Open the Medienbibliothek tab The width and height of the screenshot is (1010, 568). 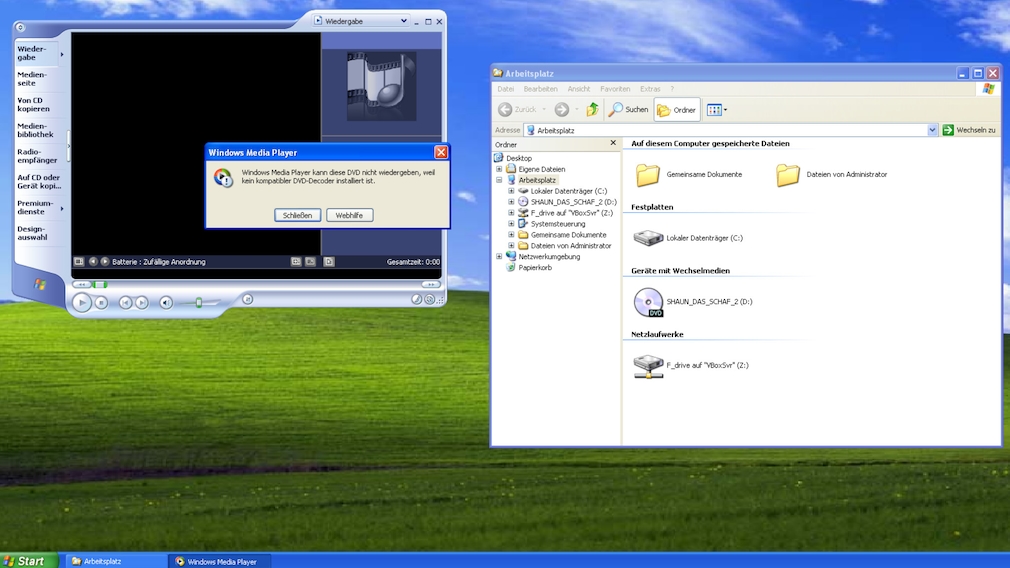click(37, 130)
